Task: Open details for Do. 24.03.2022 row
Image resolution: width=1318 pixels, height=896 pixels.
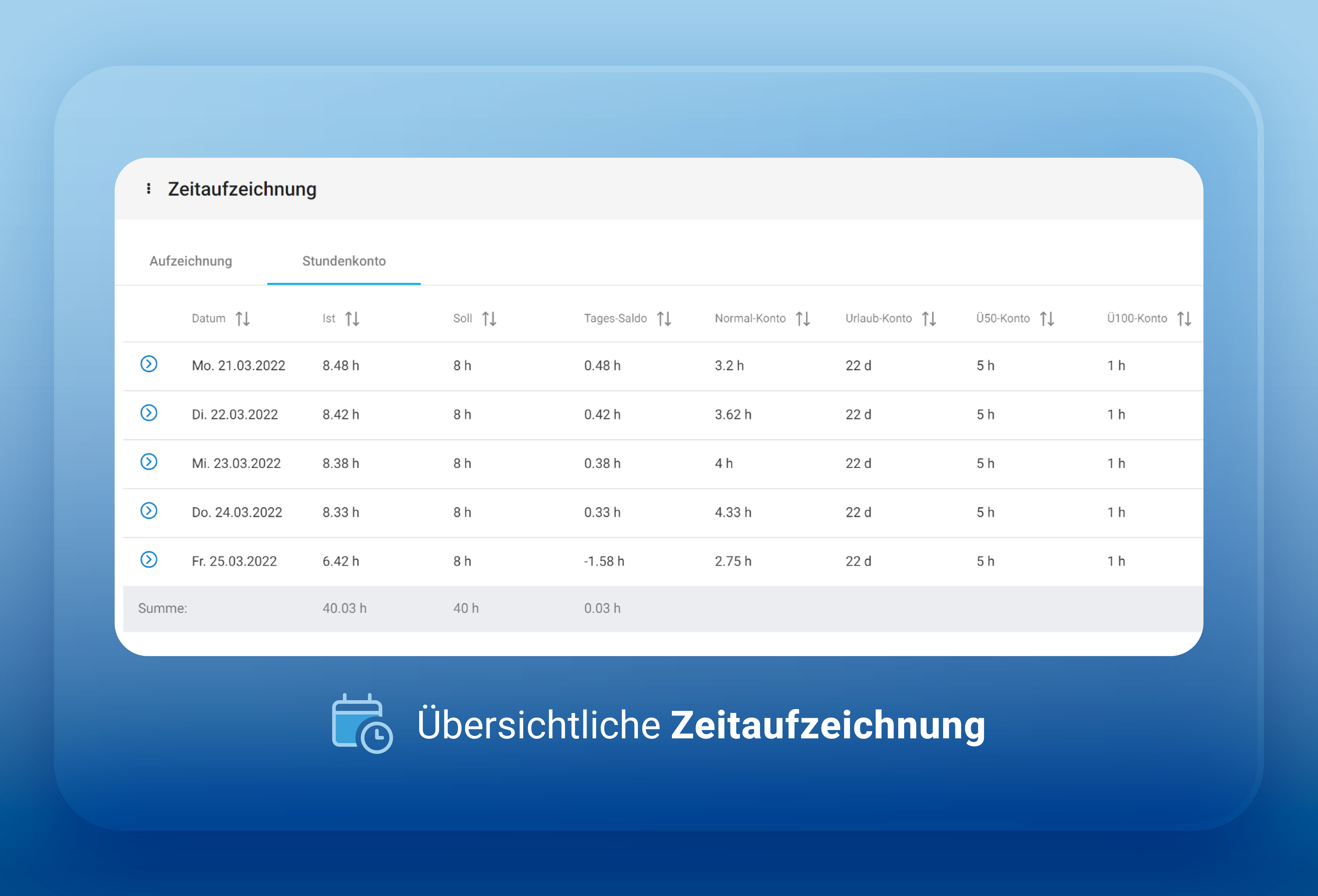Action: pos(149,511)
